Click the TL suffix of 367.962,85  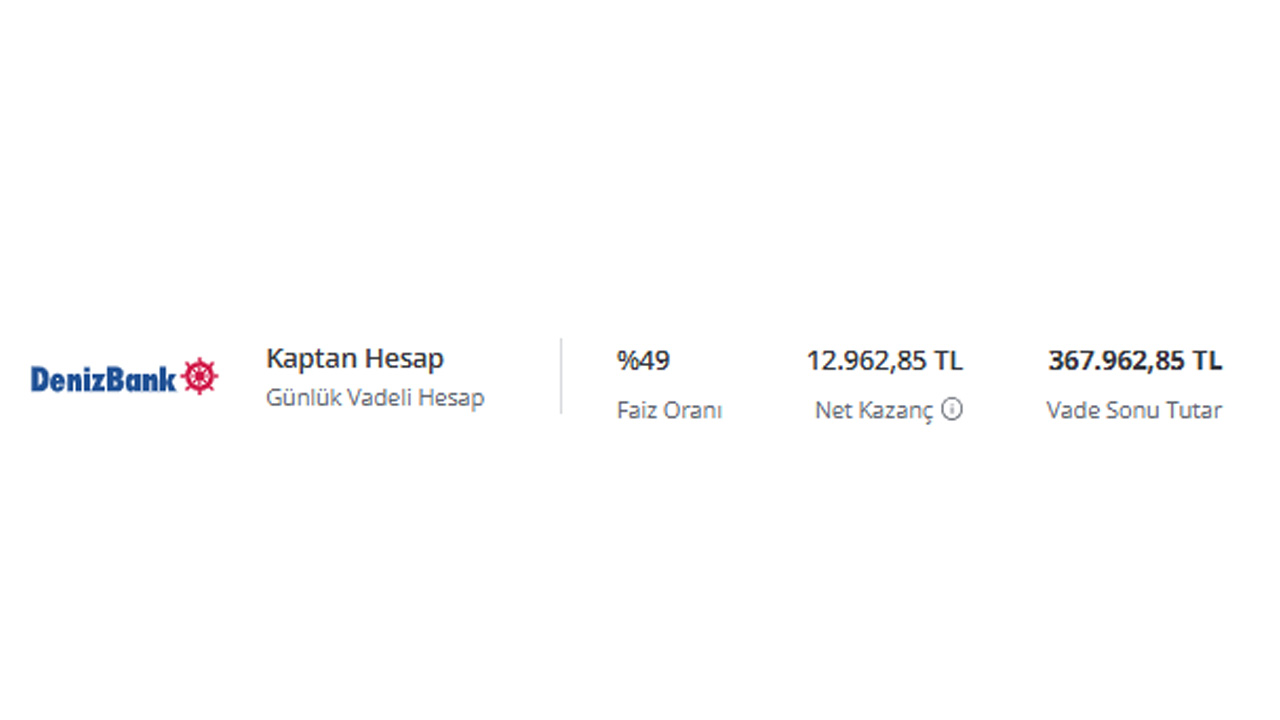(x=1208, y=360)
